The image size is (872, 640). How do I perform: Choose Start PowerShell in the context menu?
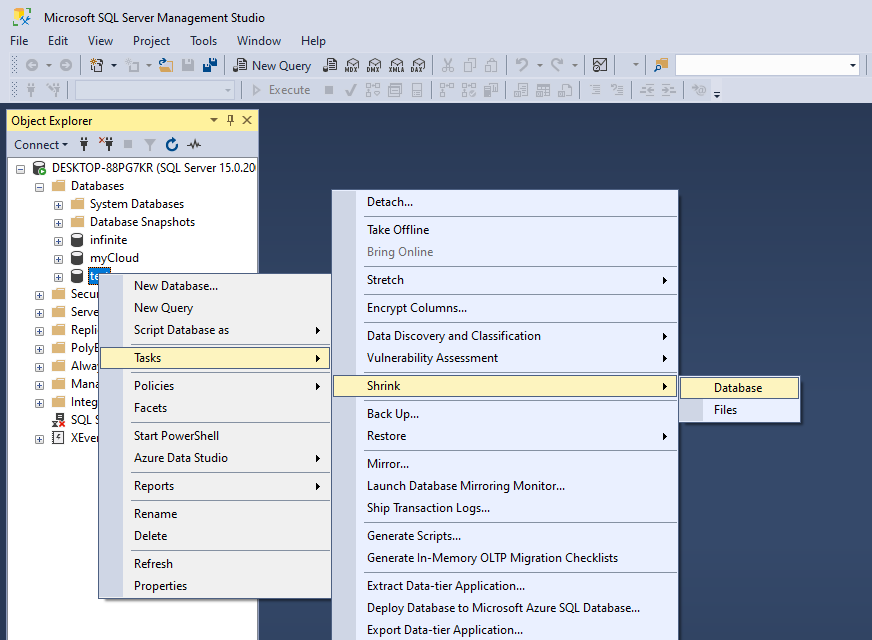pos(215,436)
